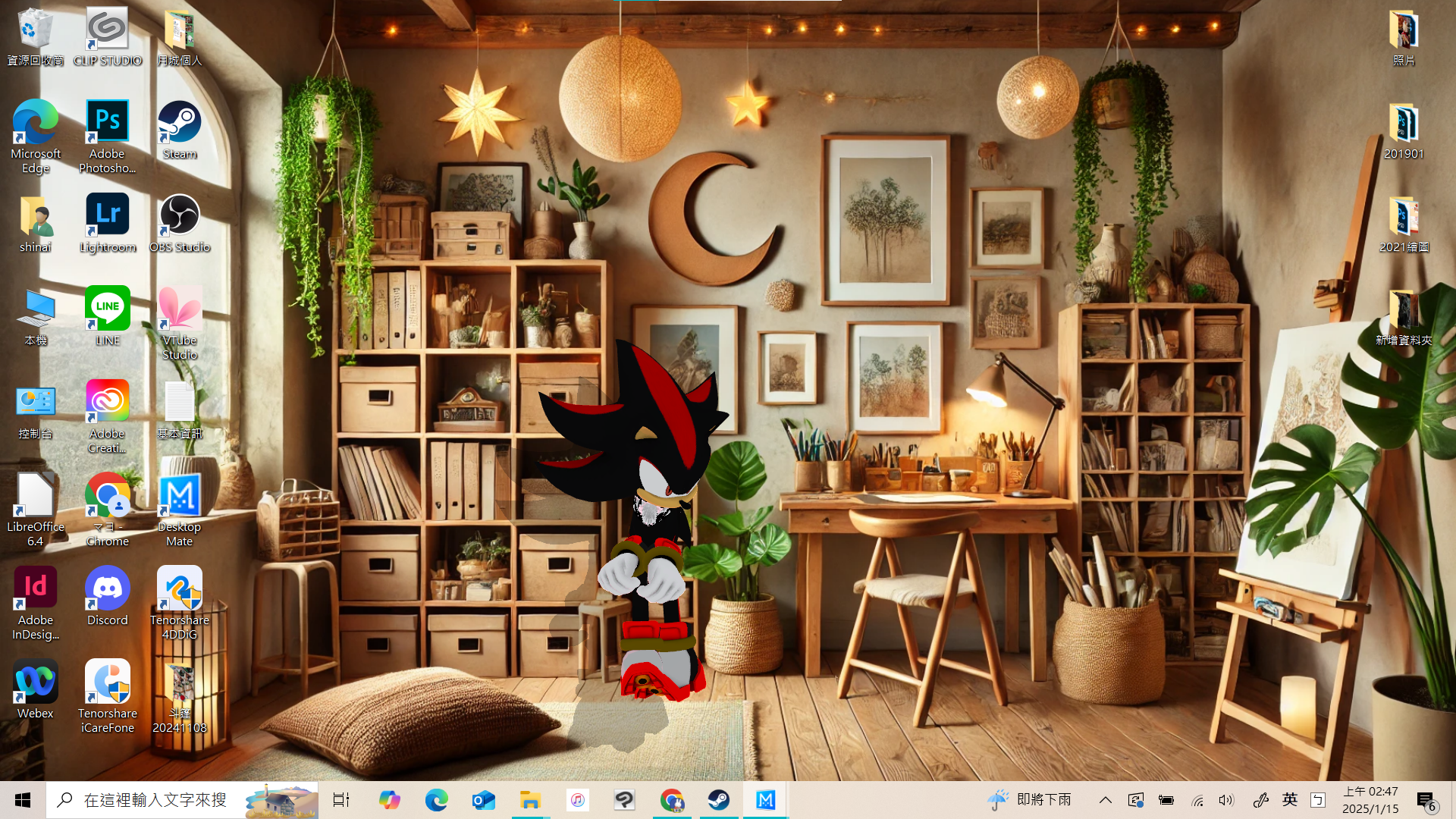This screenshot has width=1456, height=819.
Task: Open the 月城個人 folder
Action: click(180, 36)
